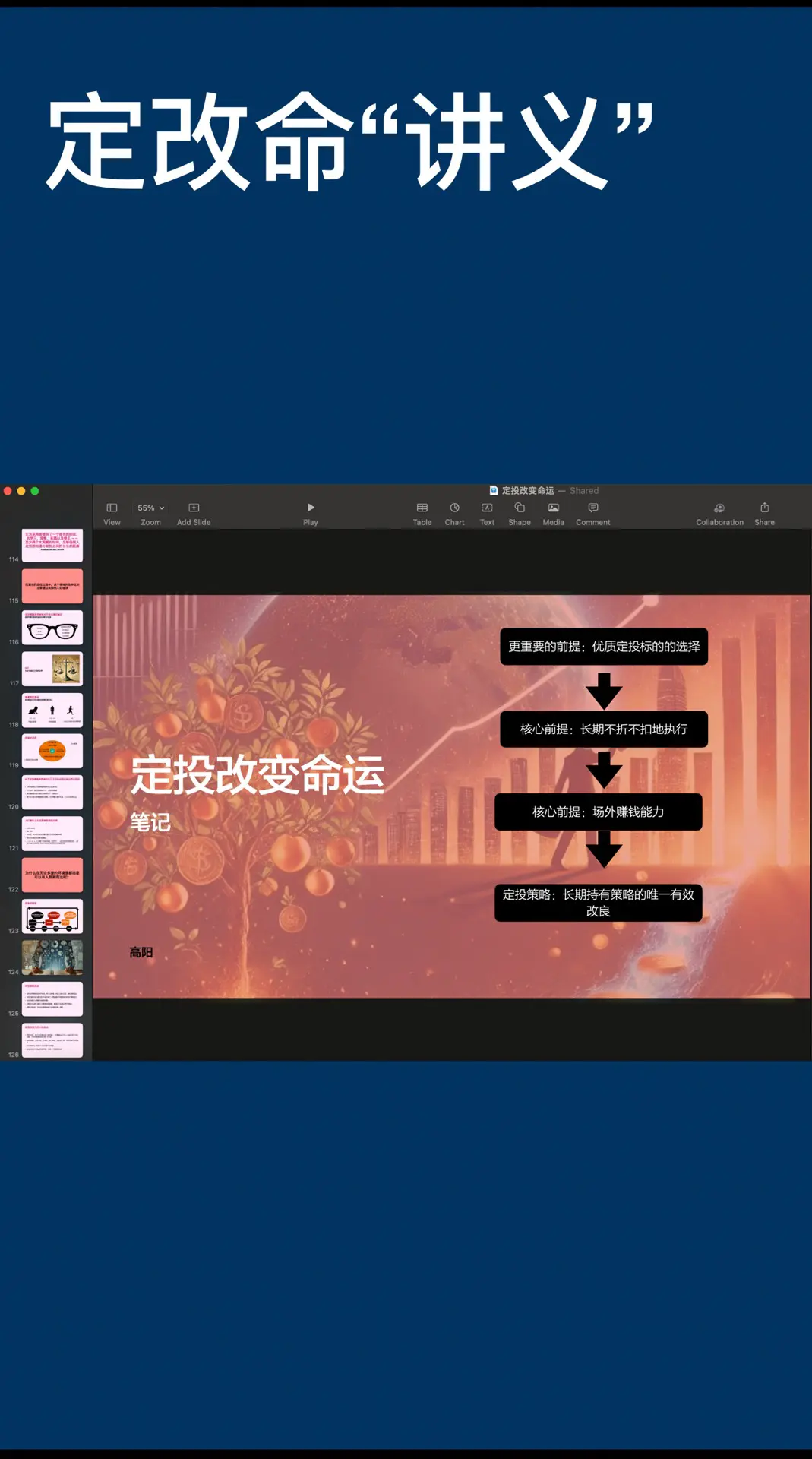Insert a Shape from toolbar
Image resolution: width=812 pixels, height=1459 pixels.
coord(520,508)
